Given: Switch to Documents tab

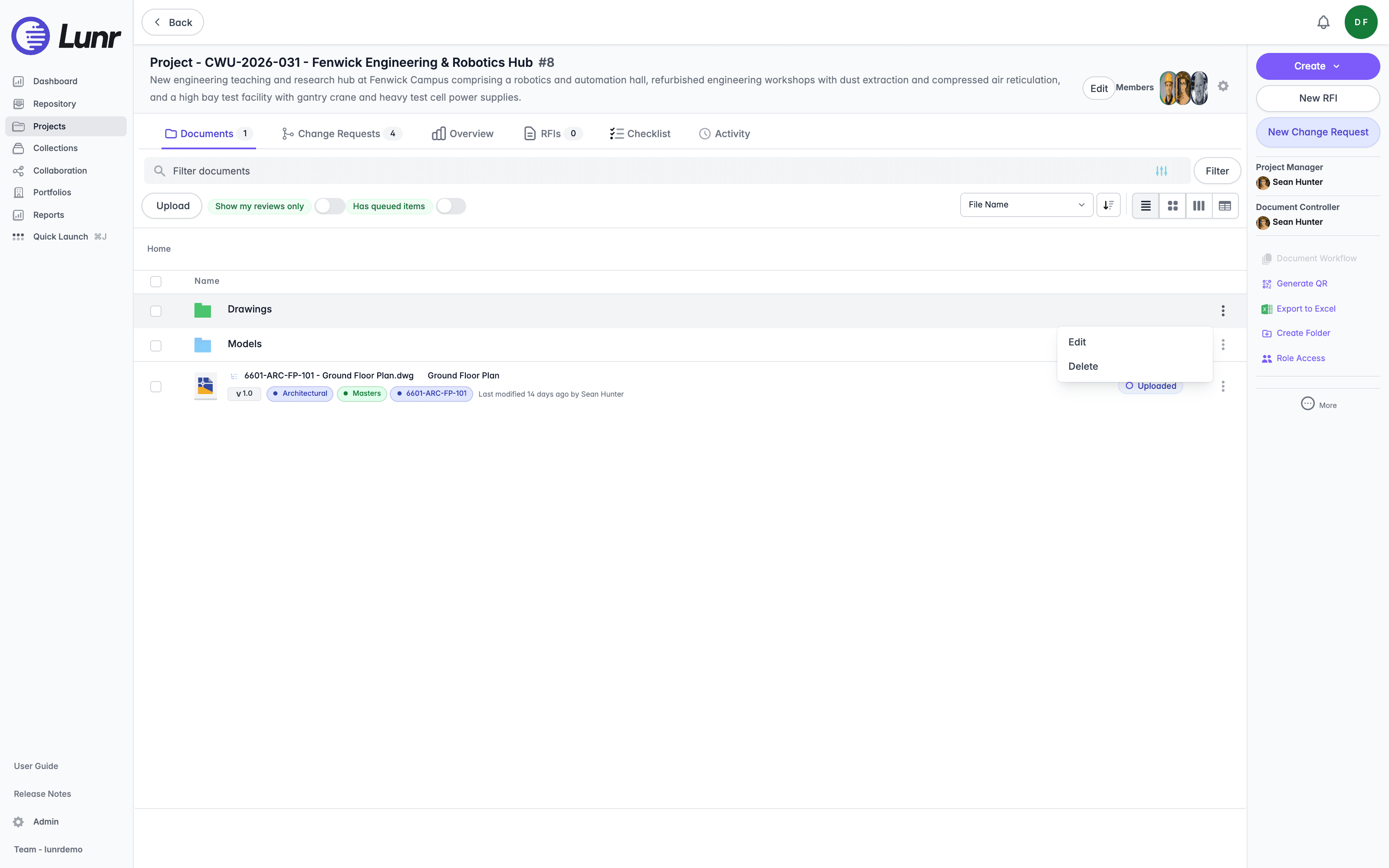Looking at the screenshot, I should [208, 134].
